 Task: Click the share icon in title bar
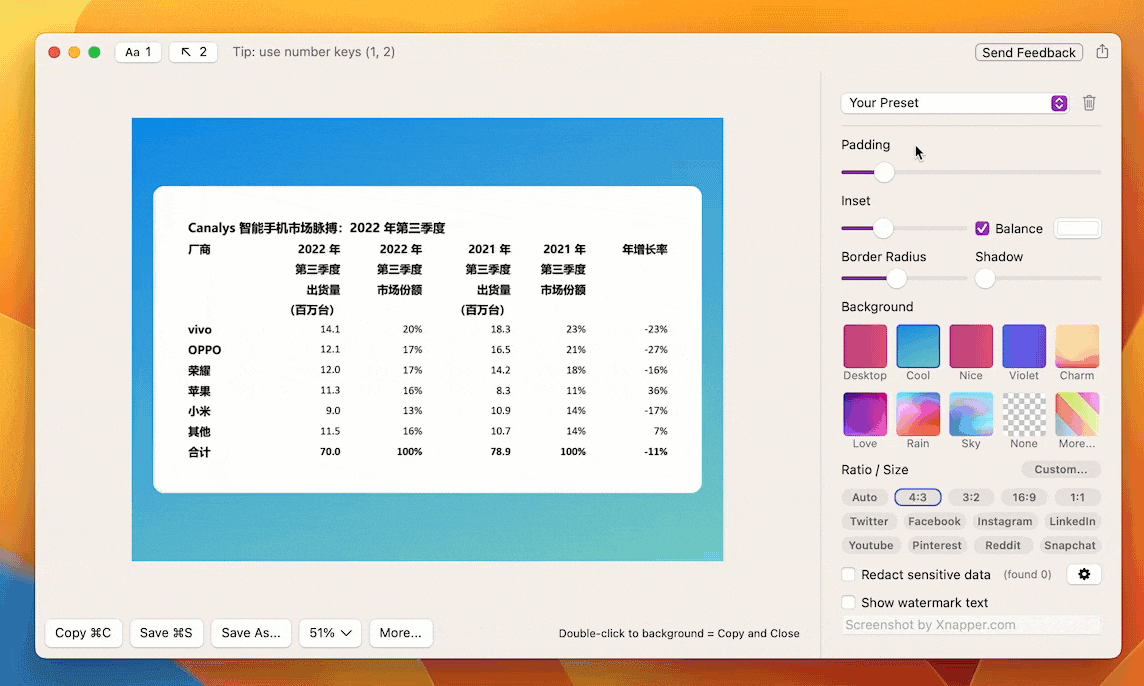click(x=1102, y=52)
